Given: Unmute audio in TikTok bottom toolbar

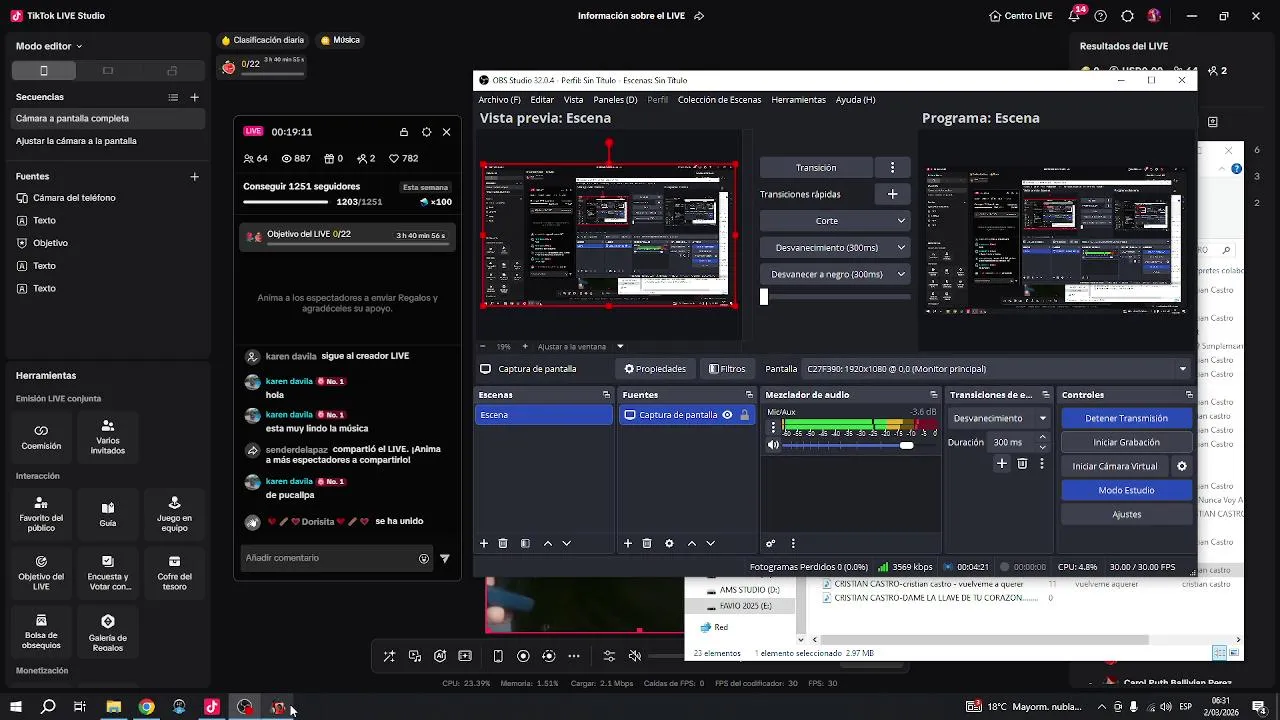Looking at the screenshot, I should 634,656.
